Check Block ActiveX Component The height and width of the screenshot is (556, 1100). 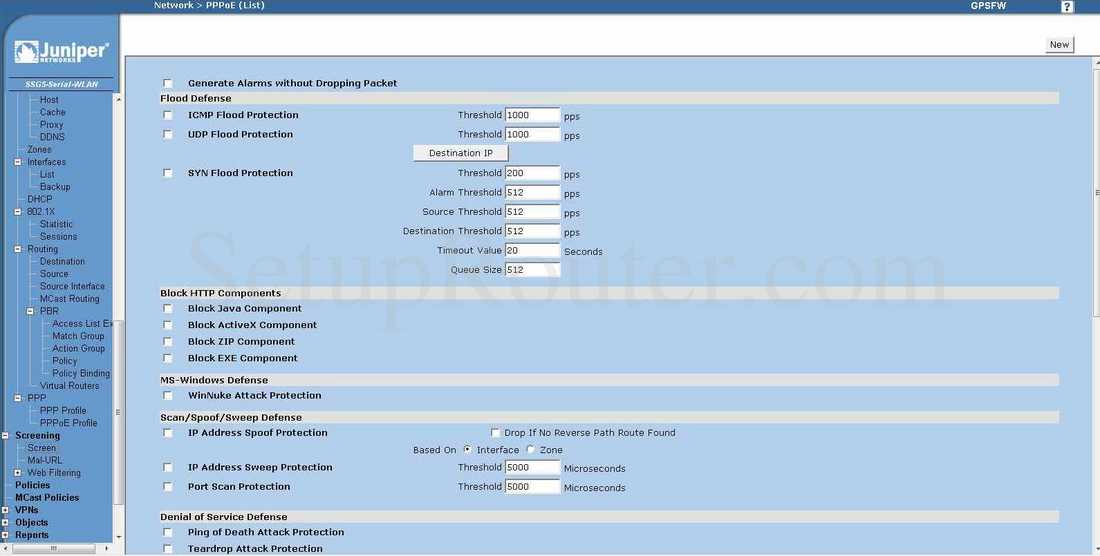click(x=168, y=325)
